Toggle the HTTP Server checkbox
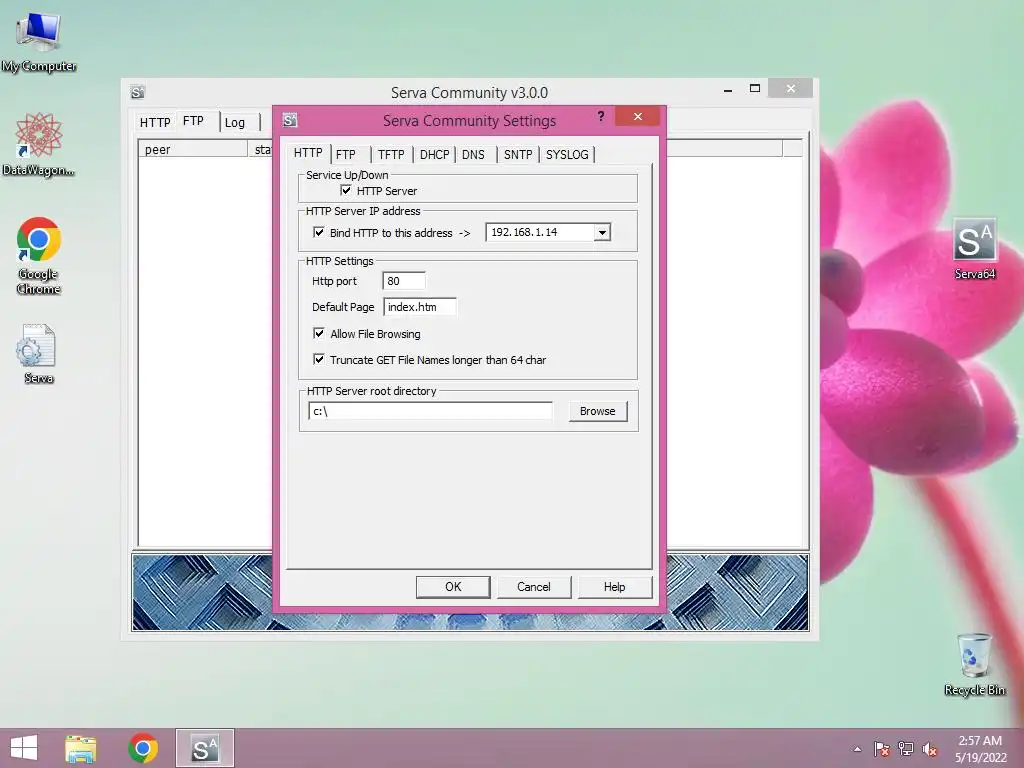The height and width of the screenshot is (768, 1024). click(346, 191)
